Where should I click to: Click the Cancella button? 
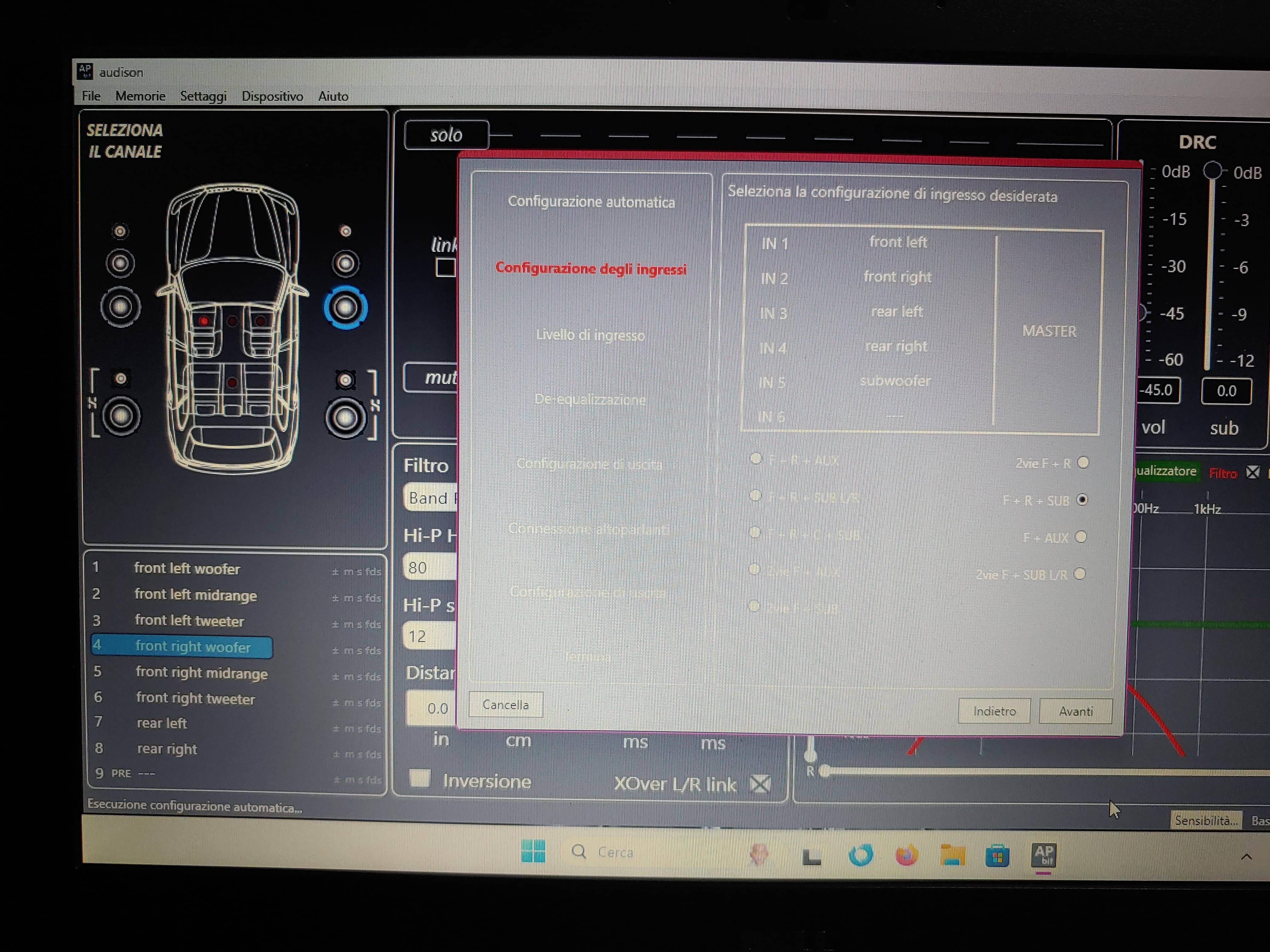click(506, 705)
